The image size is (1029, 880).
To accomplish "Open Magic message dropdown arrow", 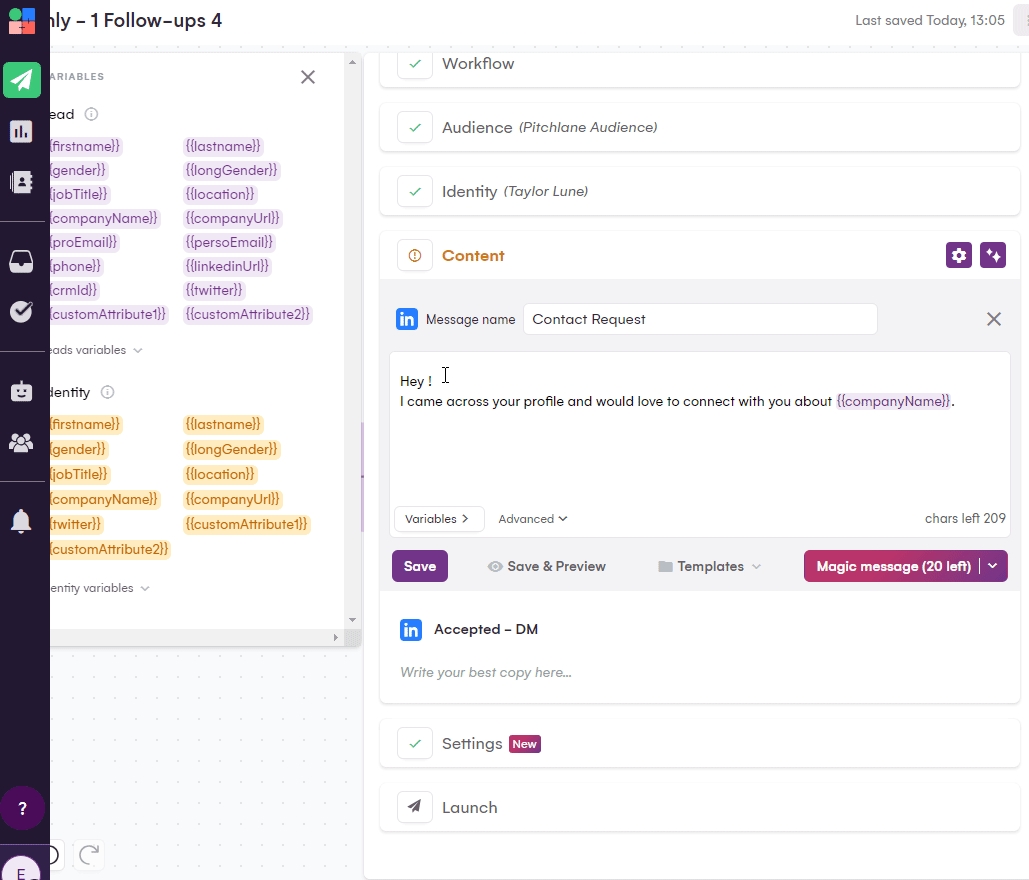I will pos(993,566).
